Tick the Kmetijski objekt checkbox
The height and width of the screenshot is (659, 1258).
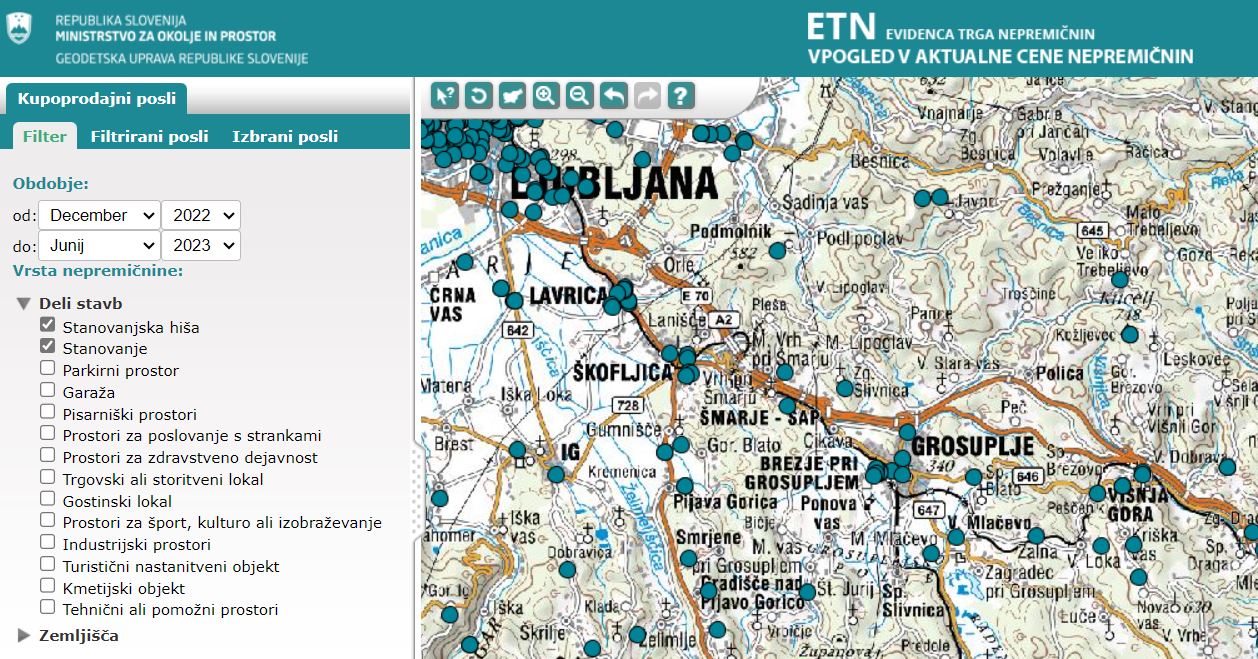coord(48,586)
